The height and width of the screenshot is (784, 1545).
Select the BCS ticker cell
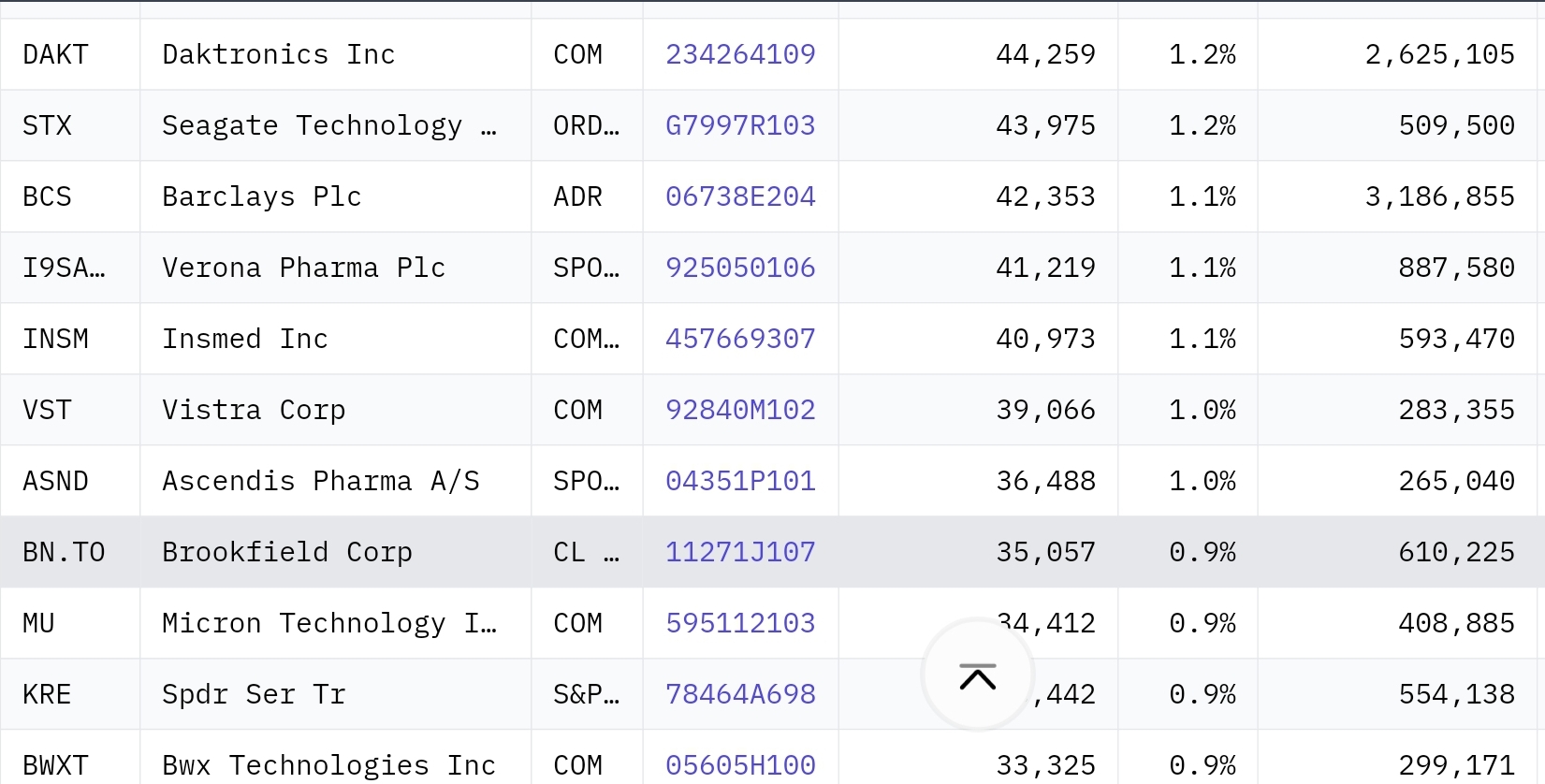pos(70,196)
